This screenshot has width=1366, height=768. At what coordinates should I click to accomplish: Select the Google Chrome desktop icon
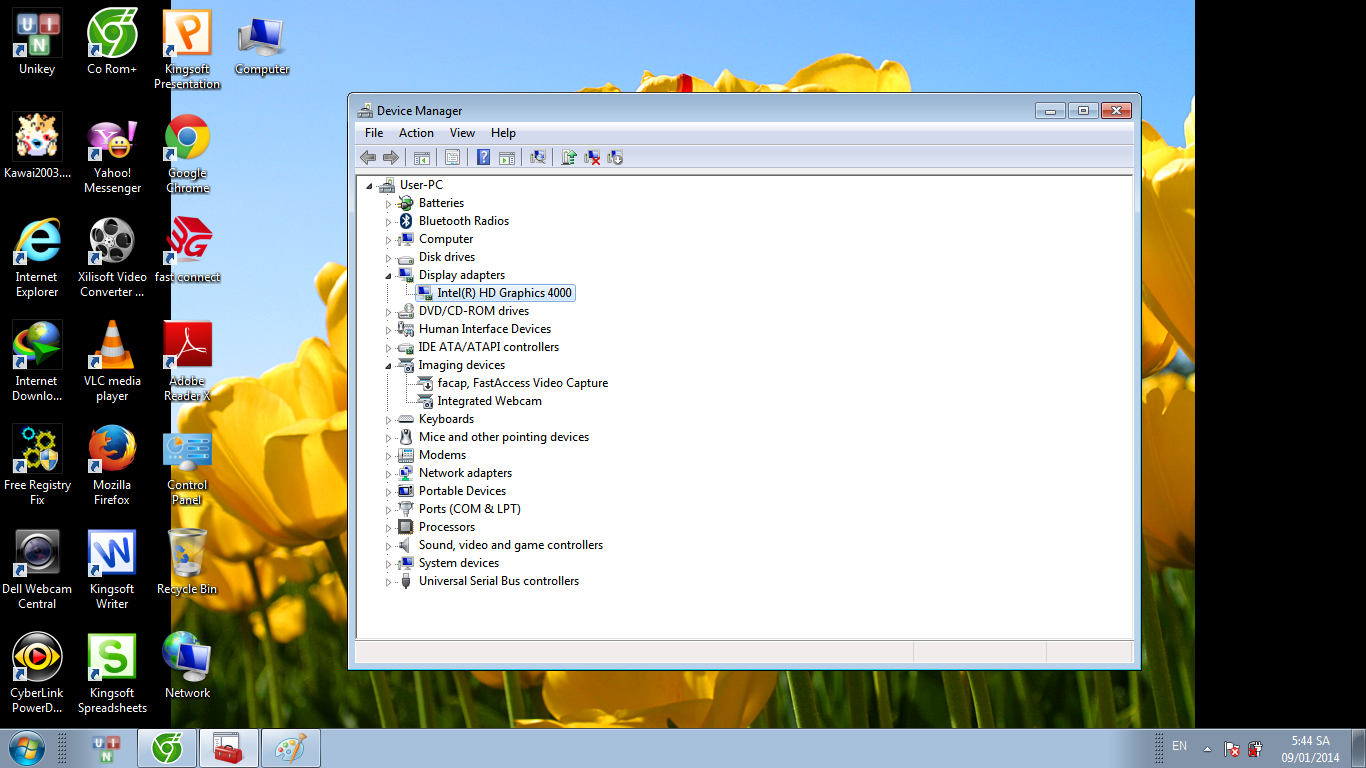(x=187, y=155)
